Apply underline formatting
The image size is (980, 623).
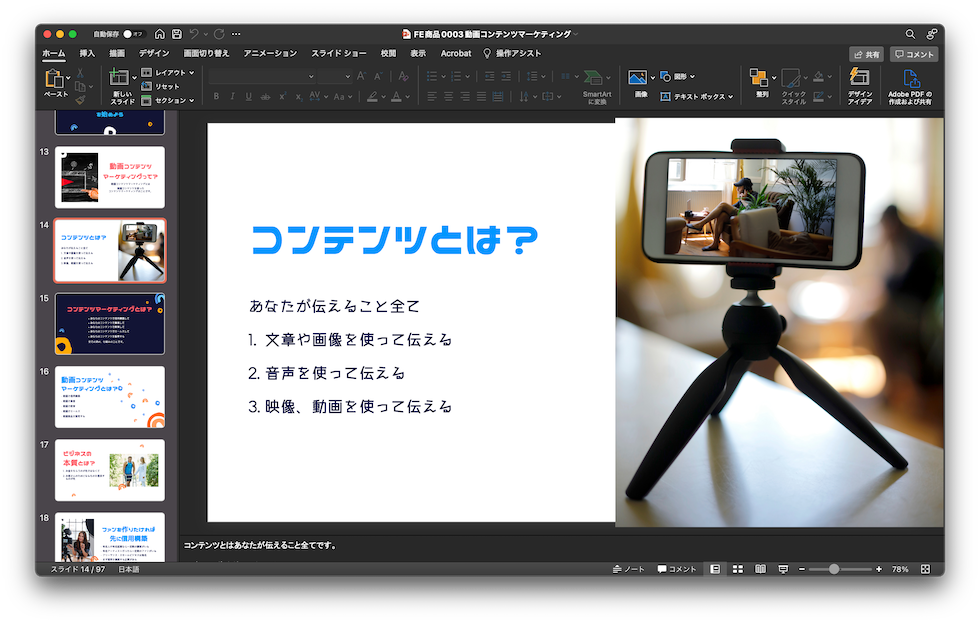pos(247,96)
